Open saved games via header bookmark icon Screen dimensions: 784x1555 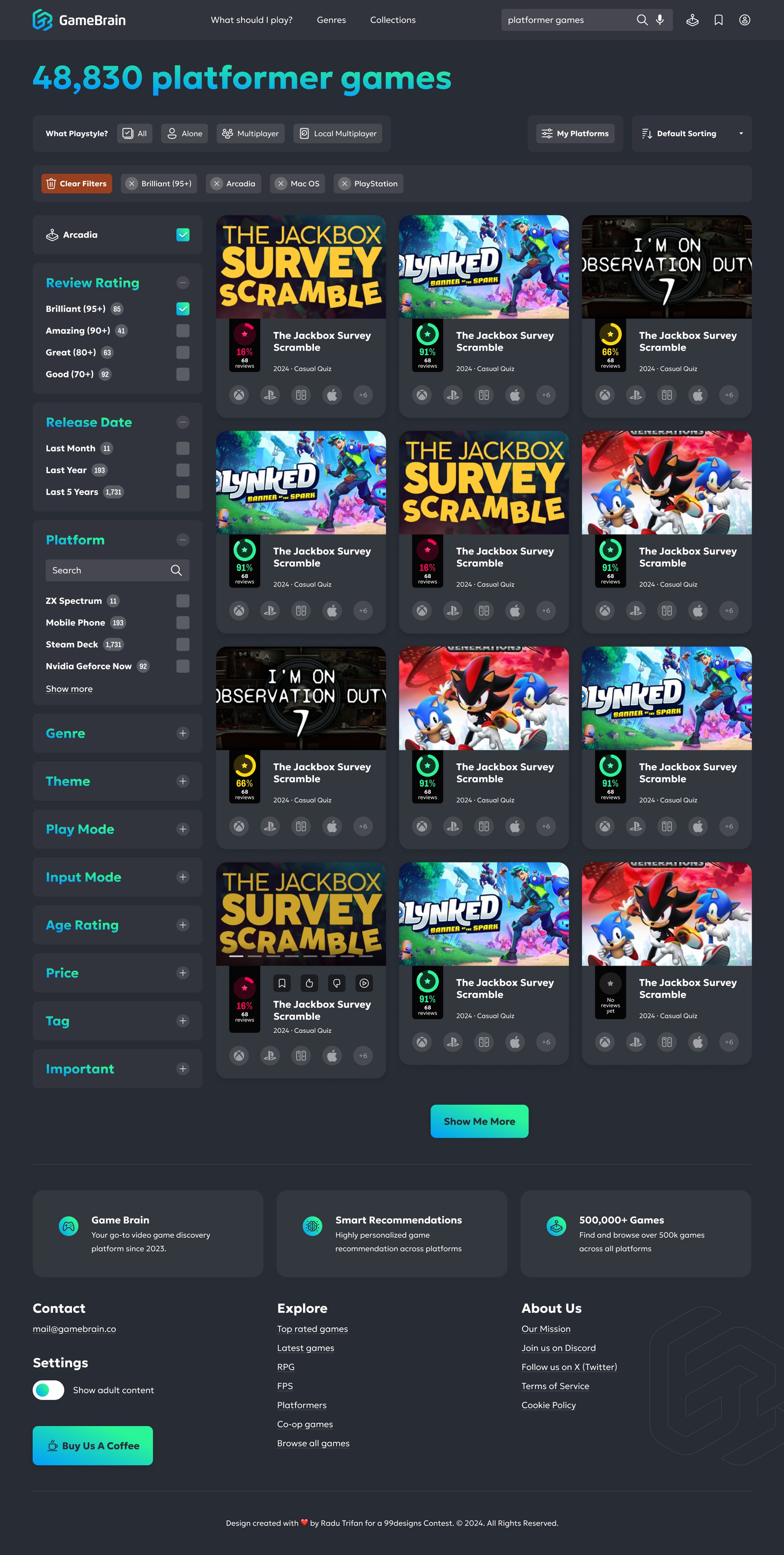(x=718, y=20)
